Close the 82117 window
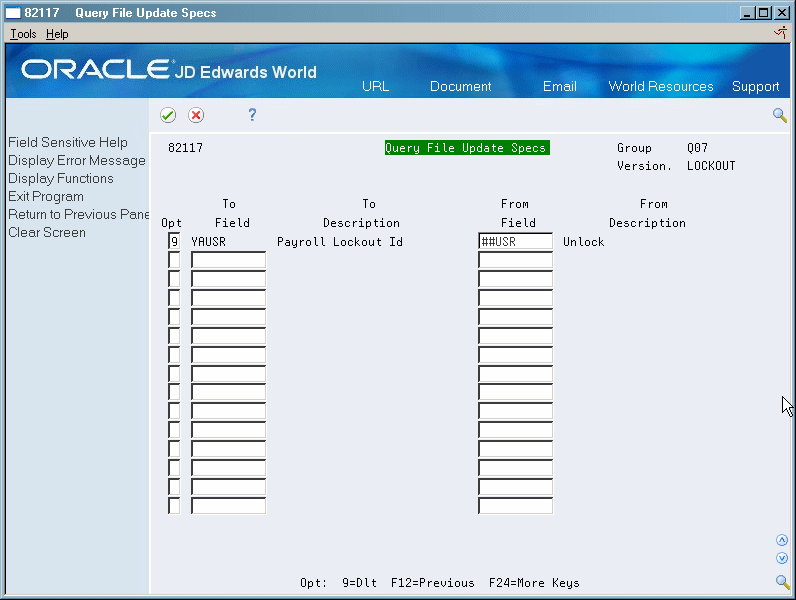The image size is (796, 600). (x=782, y=13)
